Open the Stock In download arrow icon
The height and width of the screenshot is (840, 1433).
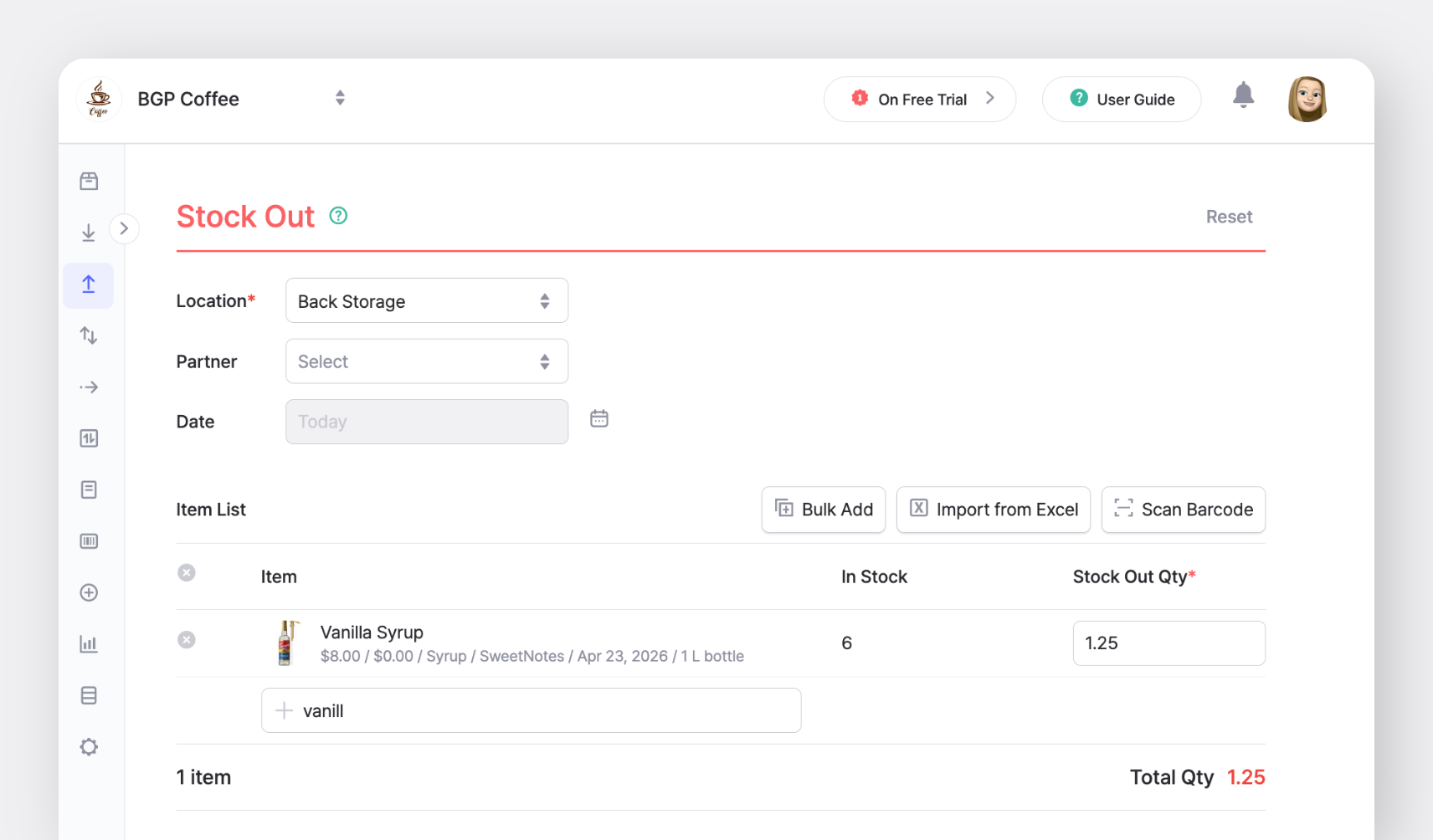[x=89, y=233]
